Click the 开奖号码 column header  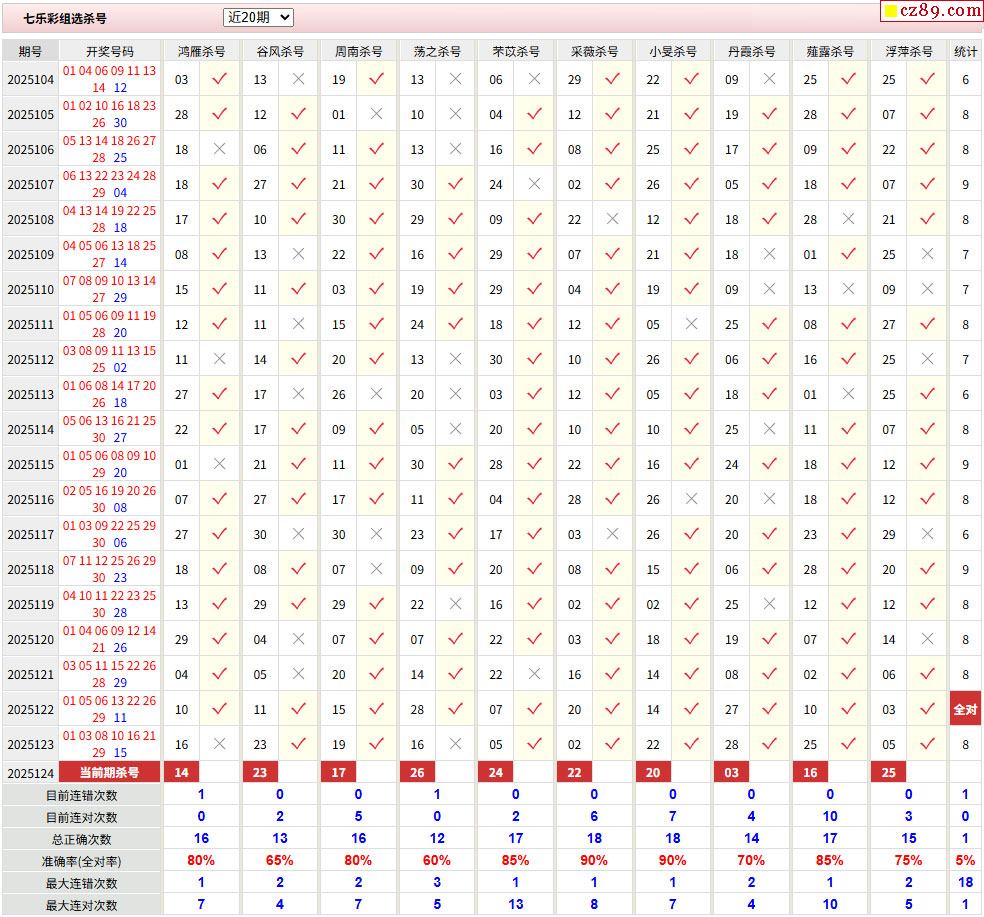pyautogui.click(x=110, y=51)
